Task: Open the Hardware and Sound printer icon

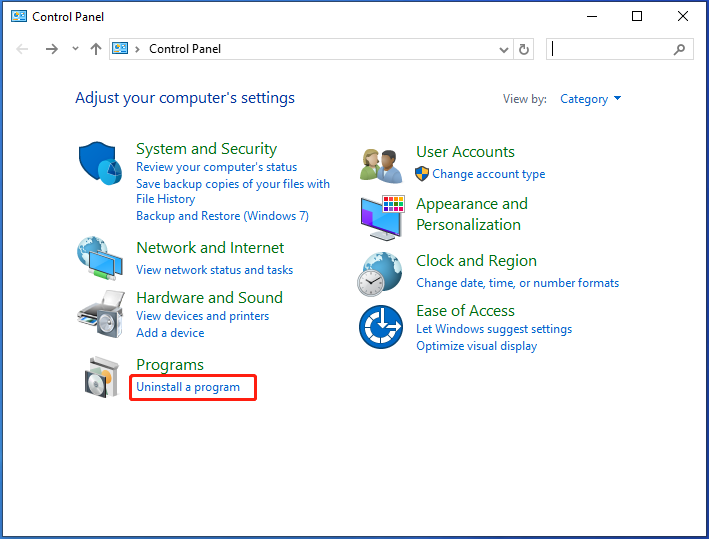Action: [x=101, y=314]
